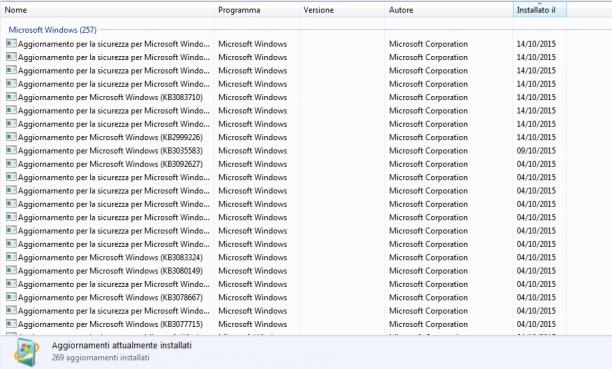Select Aggiornamento per Microsoft Windows (KB2999226)
Viewport: 612px width, 369px height.
110,137
